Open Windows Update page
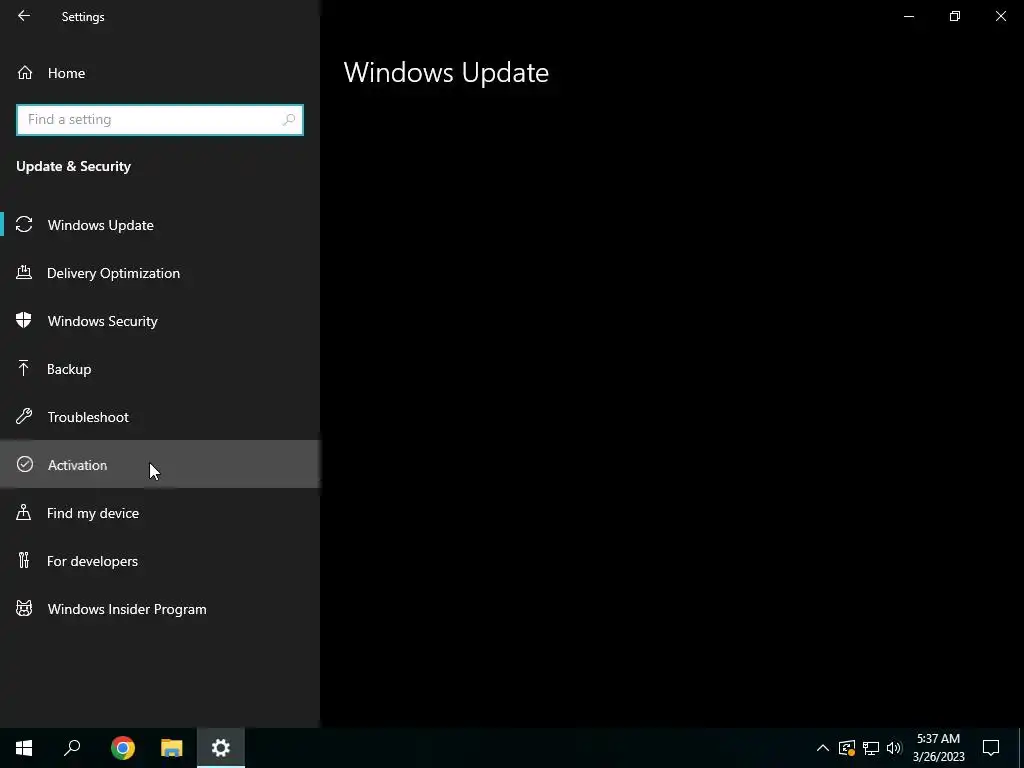Image resolution: width=1024 pixels, height=768 pixels. tap(160, 225)
